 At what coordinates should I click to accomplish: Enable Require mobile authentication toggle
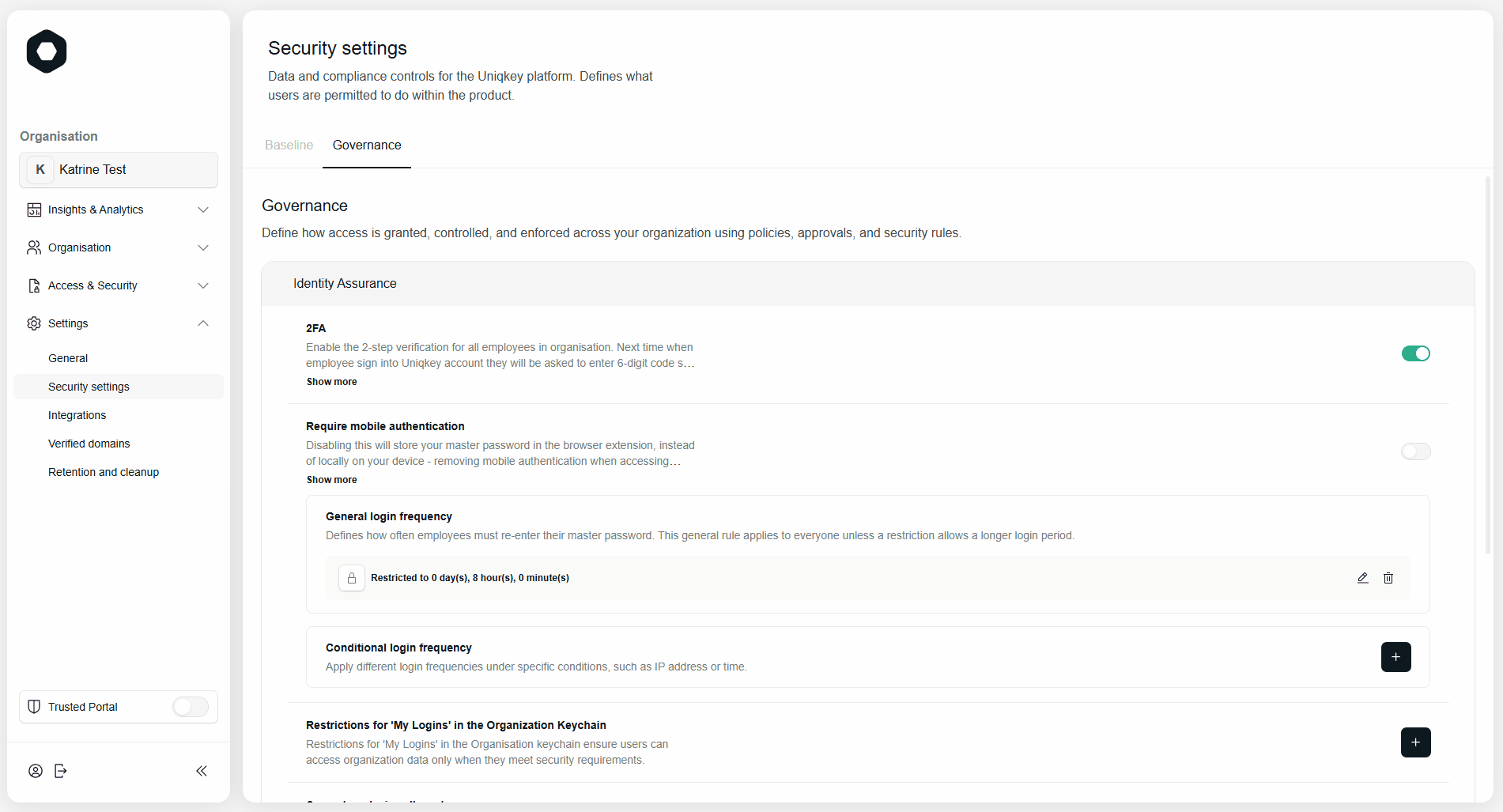(x=1416, y=451)
